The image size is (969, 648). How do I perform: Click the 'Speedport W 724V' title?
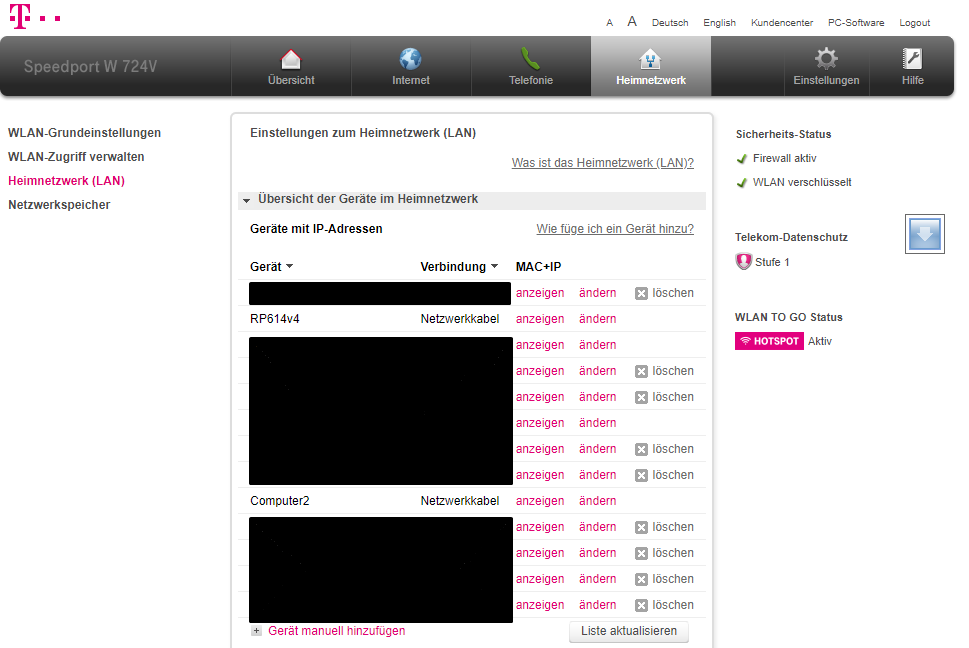[x=90, y=67]
